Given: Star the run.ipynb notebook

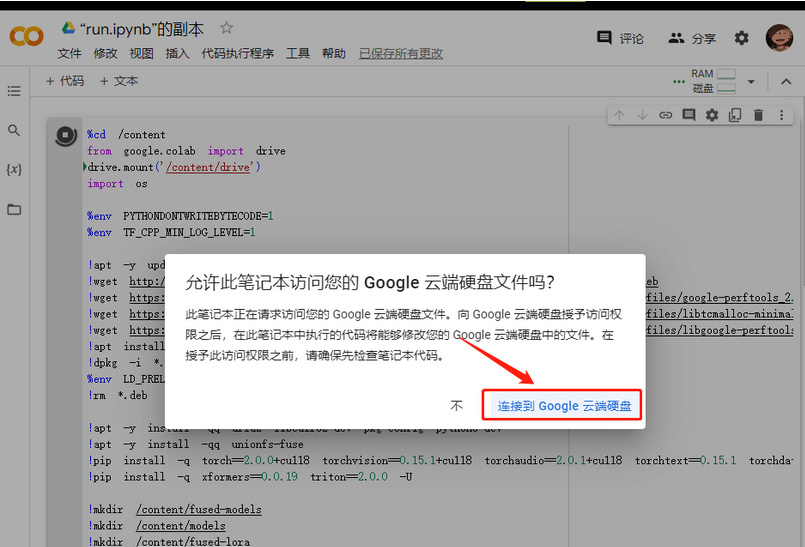Looking at the screenshot, I should pyautogui.click(x=226, y=28).
